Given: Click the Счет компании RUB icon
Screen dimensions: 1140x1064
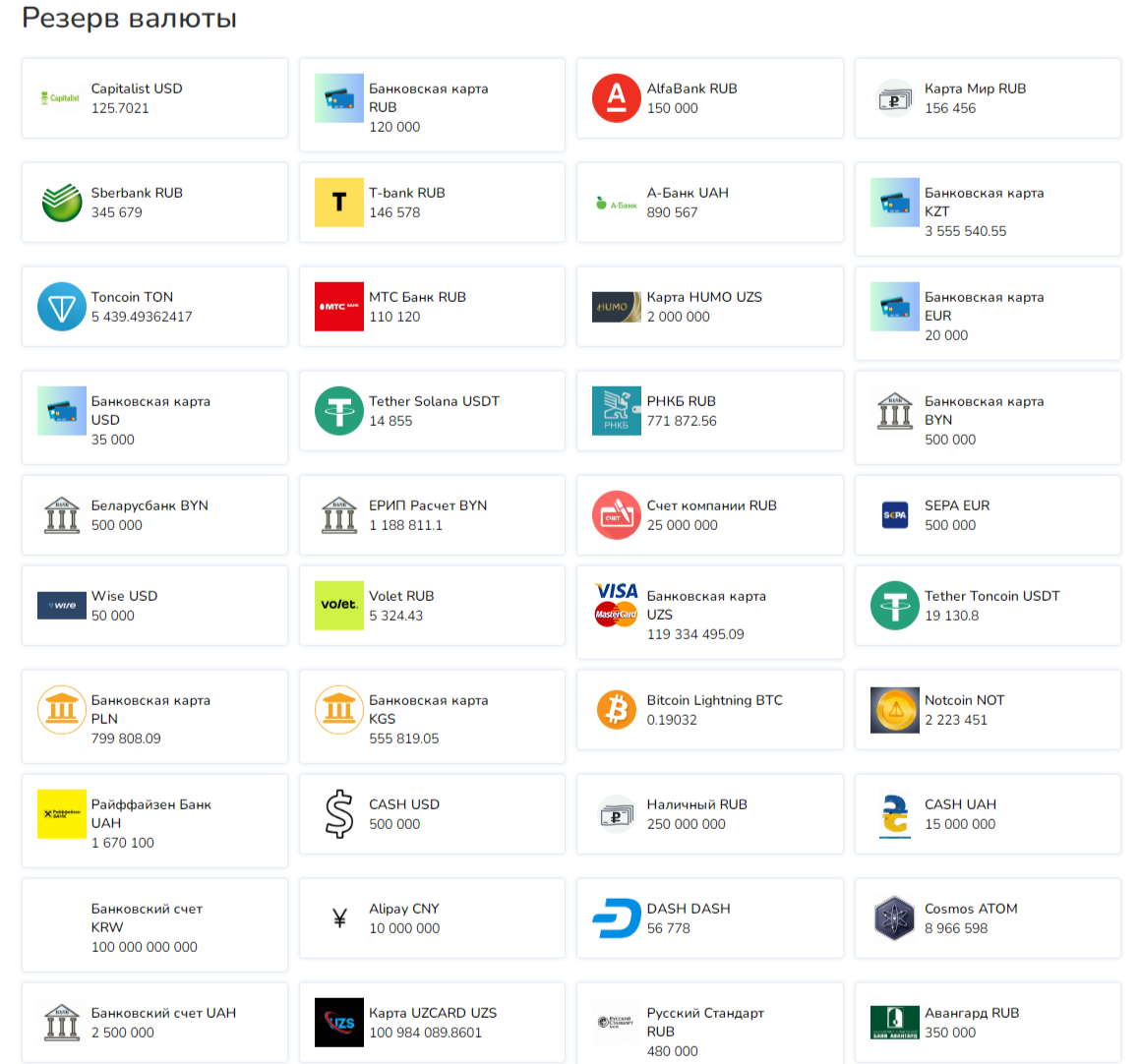Looking at the screenshot, I should (x=617, y=515).
